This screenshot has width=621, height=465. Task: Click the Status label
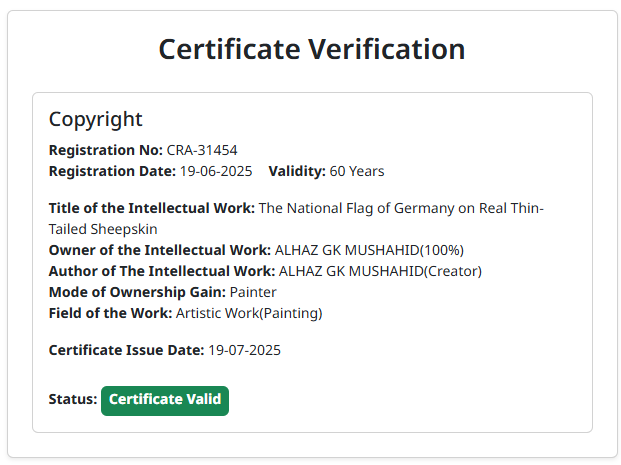73,399
